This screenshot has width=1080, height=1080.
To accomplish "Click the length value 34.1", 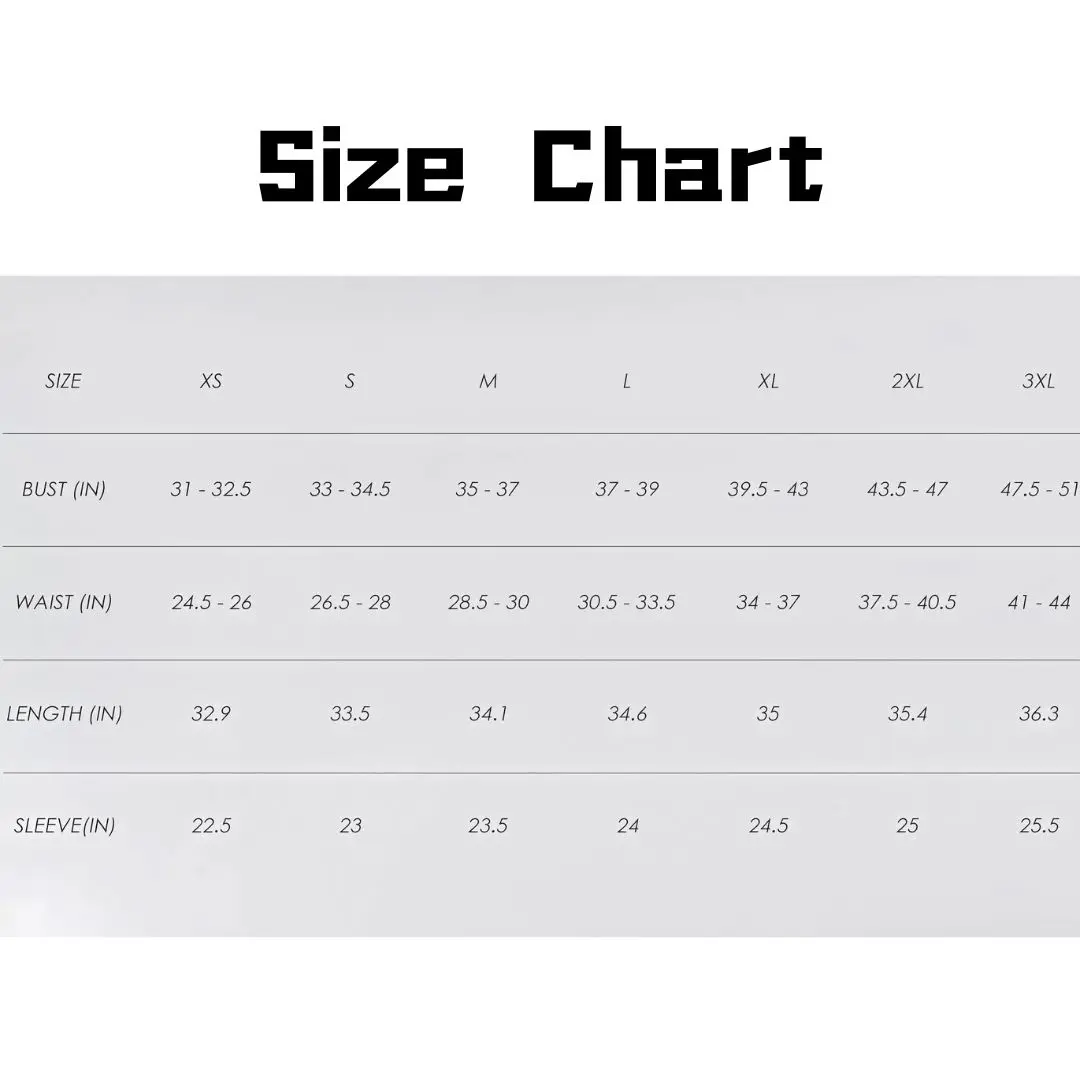I will [x=488, y=714].
